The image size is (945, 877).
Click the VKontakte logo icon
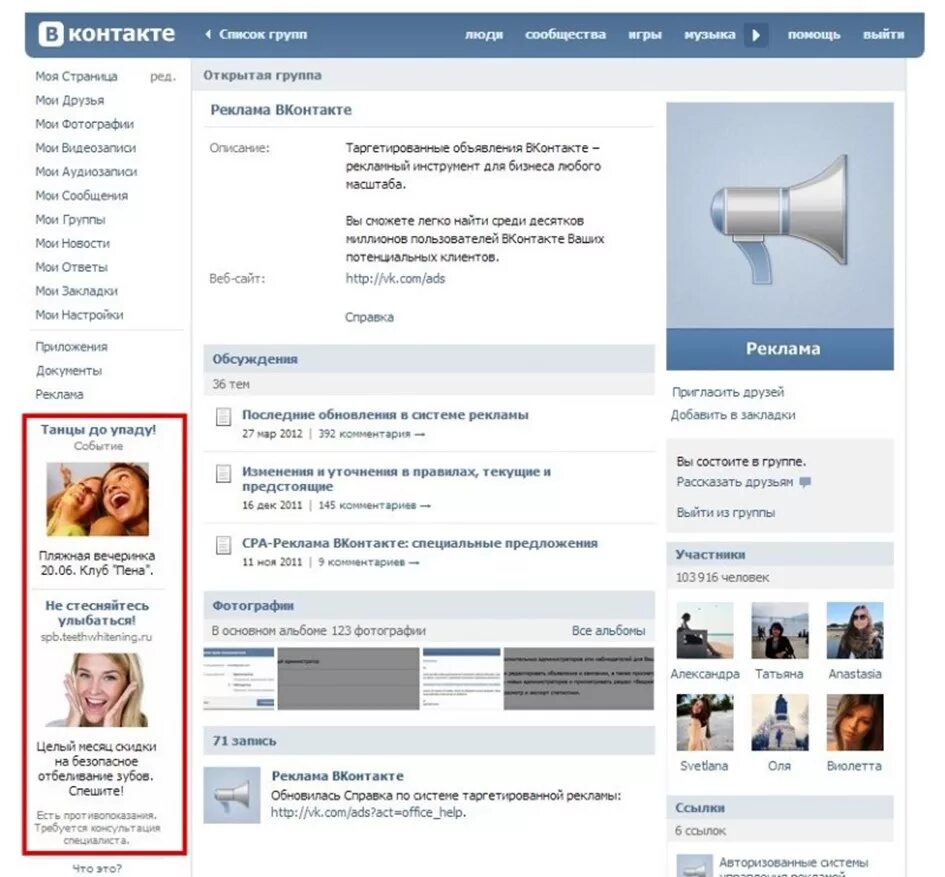point(51,34)
